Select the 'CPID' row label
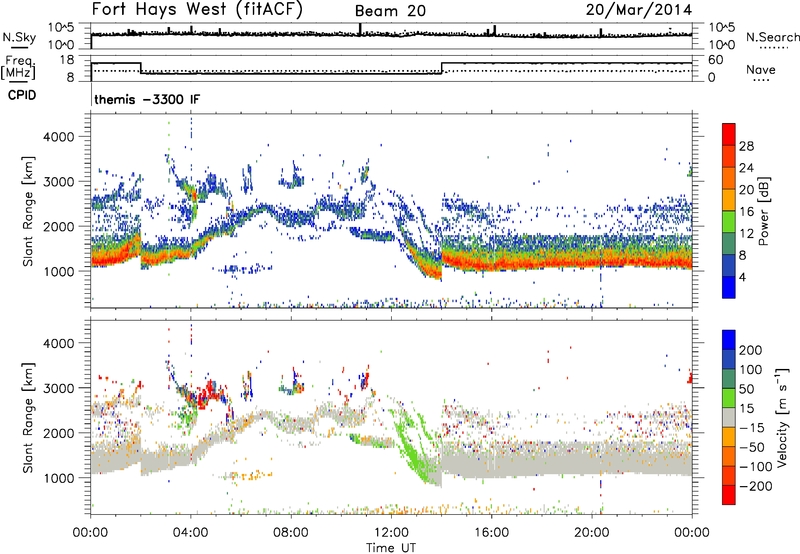The image size is (800, 554). 22,95
